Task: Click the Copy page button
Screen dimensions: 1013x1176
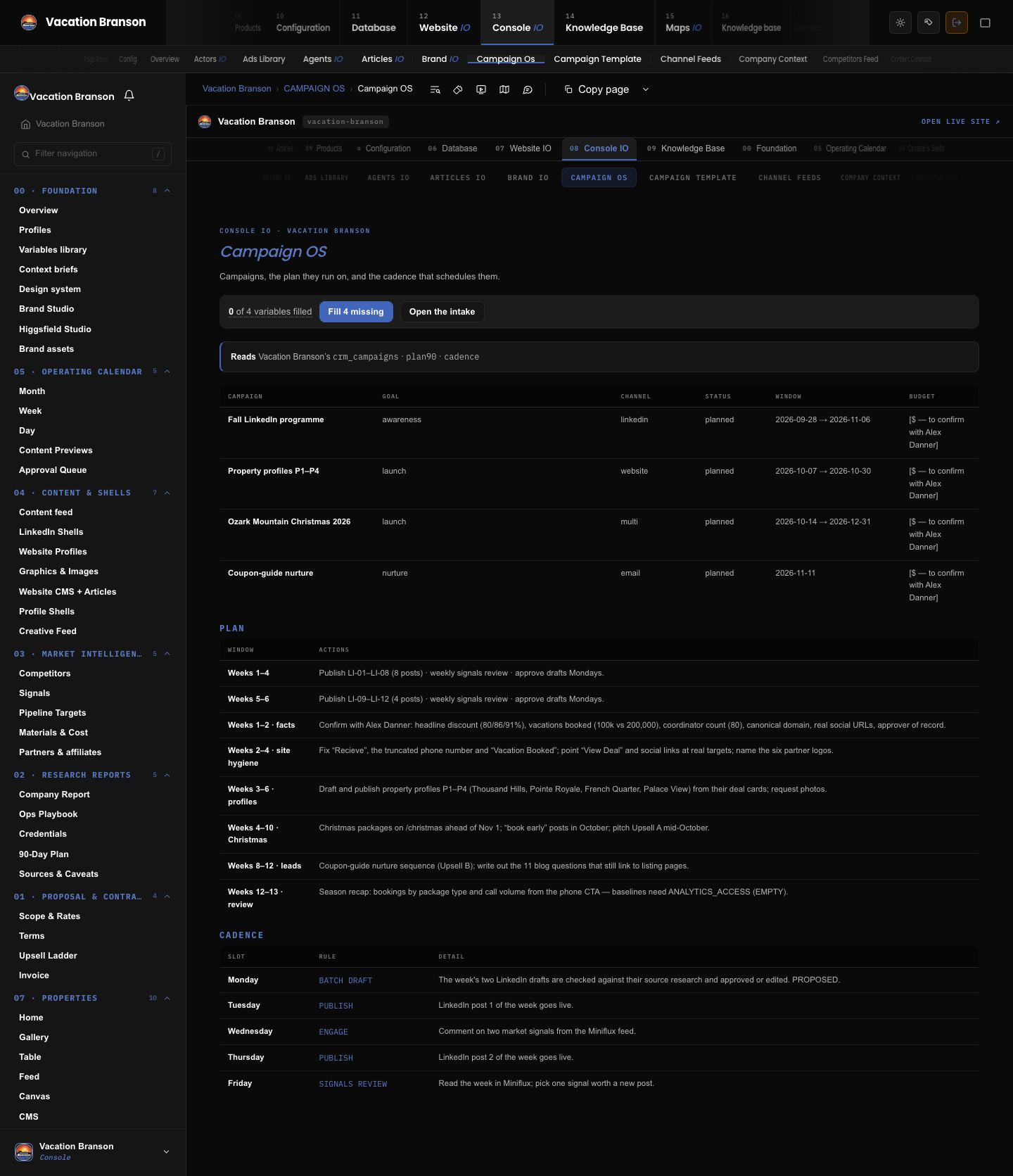Action: tap(597, 89)
